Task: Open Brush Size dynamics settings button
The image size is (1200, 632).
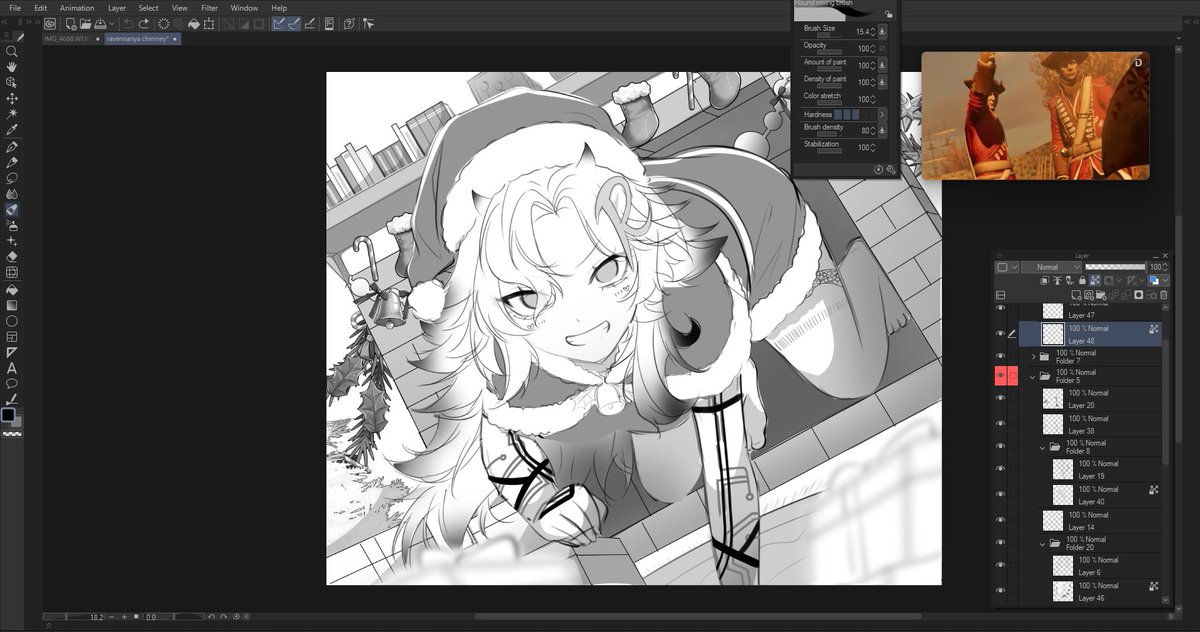Action: [882, 31]
